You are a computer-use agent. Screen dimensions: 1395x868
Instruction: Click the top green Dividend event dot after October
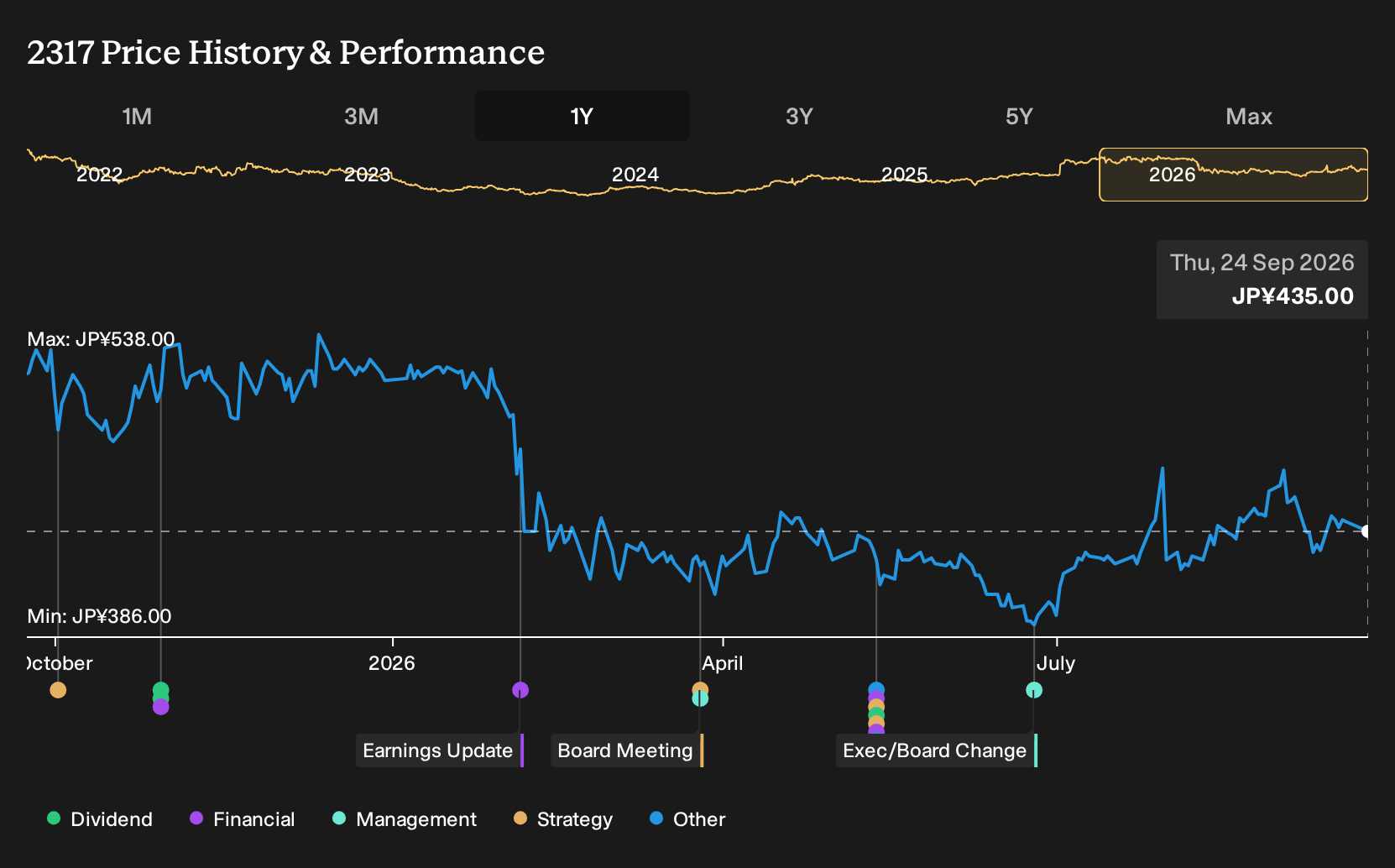(161, 690)
